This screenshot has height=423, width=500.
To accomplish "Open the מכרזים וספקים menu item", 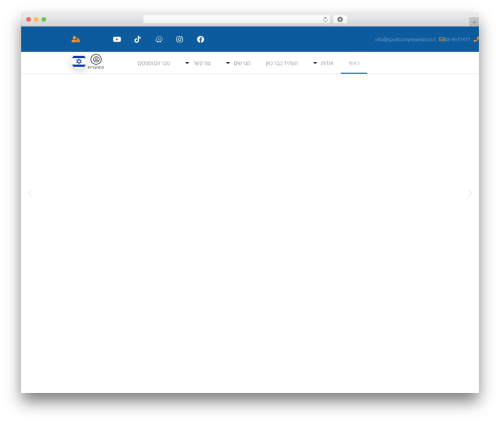I will tap(154, 63).
